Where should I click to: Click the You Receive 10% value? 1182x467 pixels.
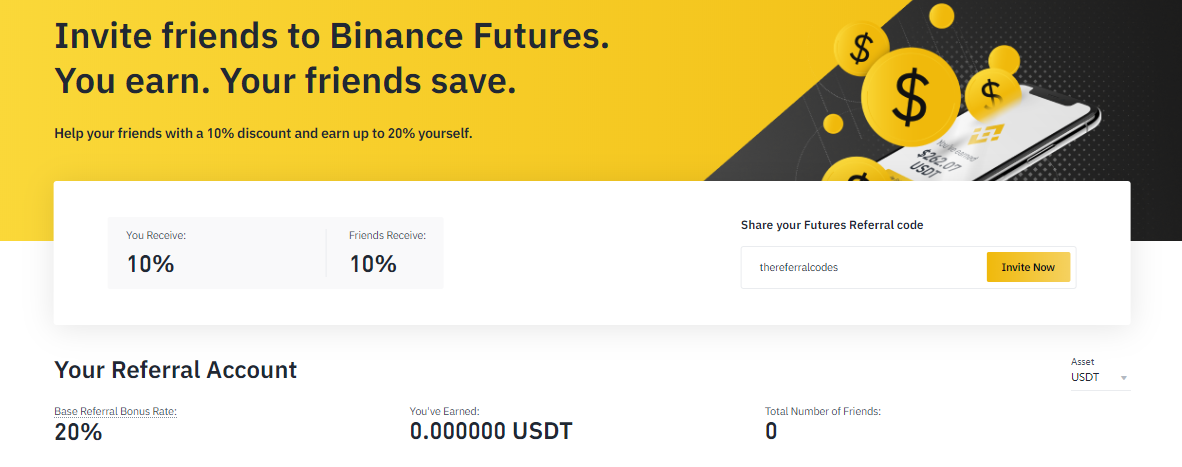coord(151,264)
